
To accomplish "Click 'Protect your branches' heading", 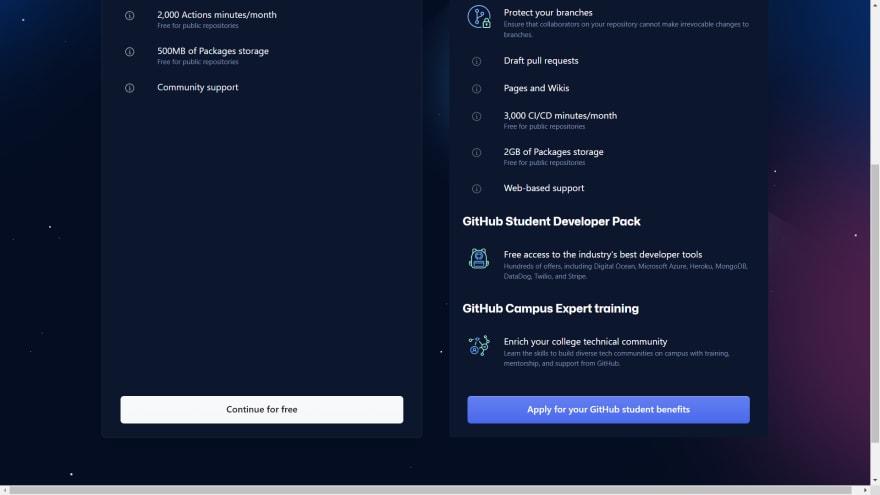I will click(548, 12).
